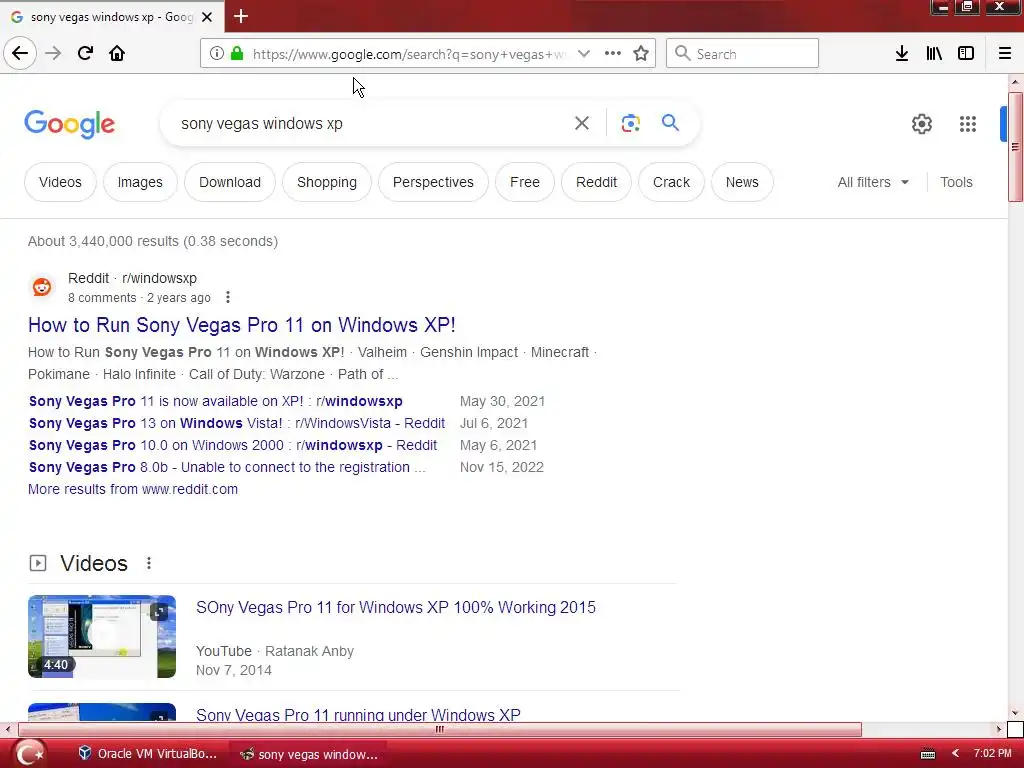Open Sony Vegas Pro 13 on Windows Vista link

(237, 423)
